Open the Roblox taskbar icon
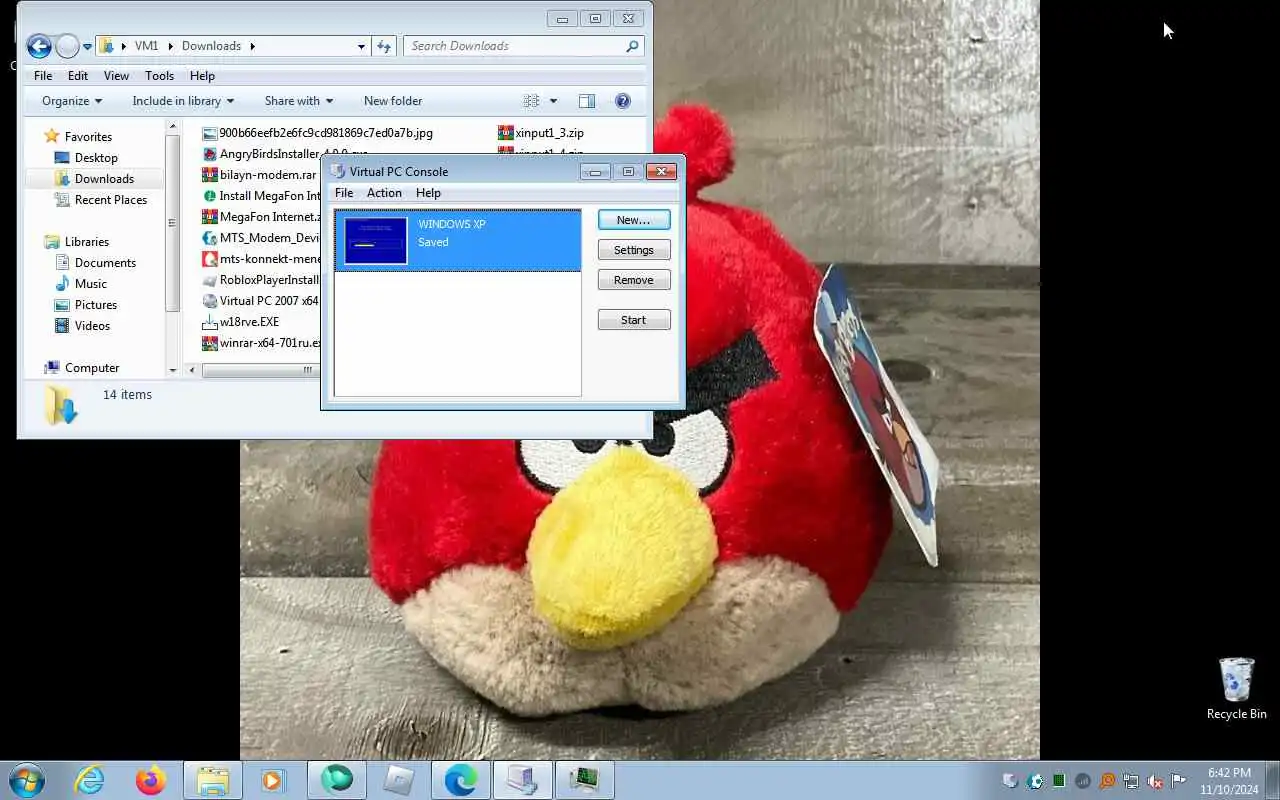1280x800 pixels. pyautogui.click(x=398, y=779)
